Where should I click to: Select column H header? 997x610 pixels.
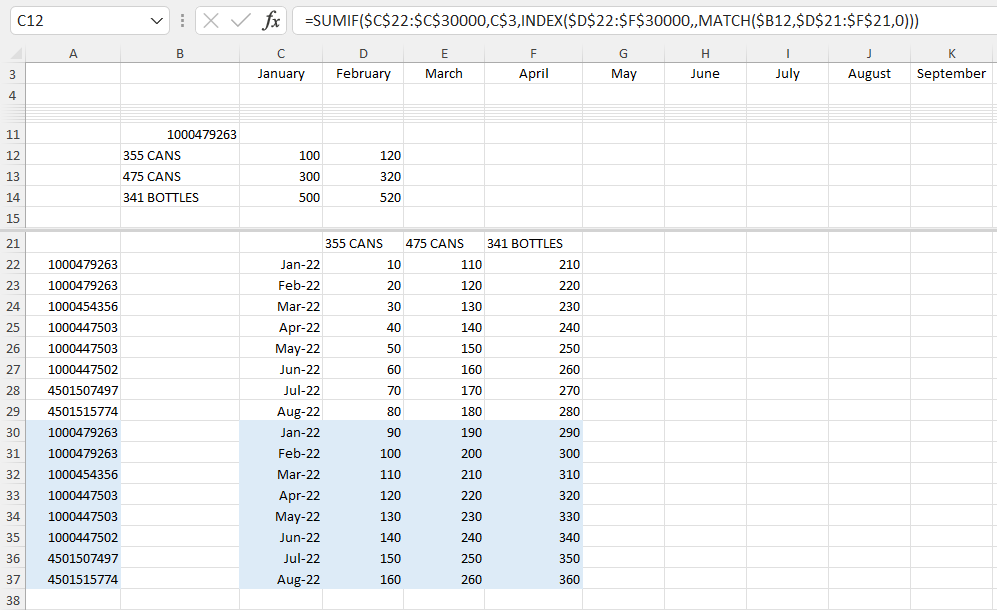pos(705,54)
